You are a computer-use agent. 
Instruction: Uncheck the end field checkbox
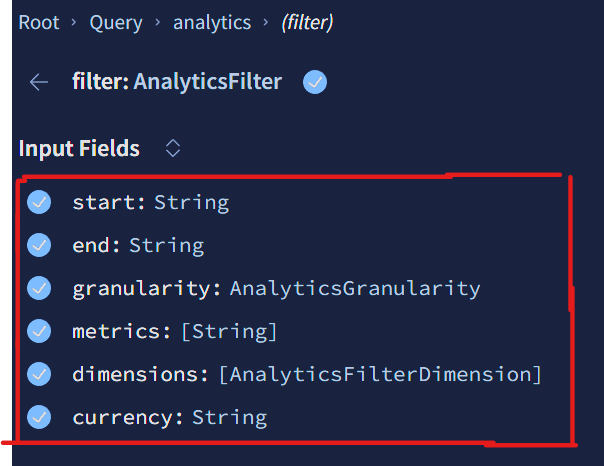click(39, 245)
